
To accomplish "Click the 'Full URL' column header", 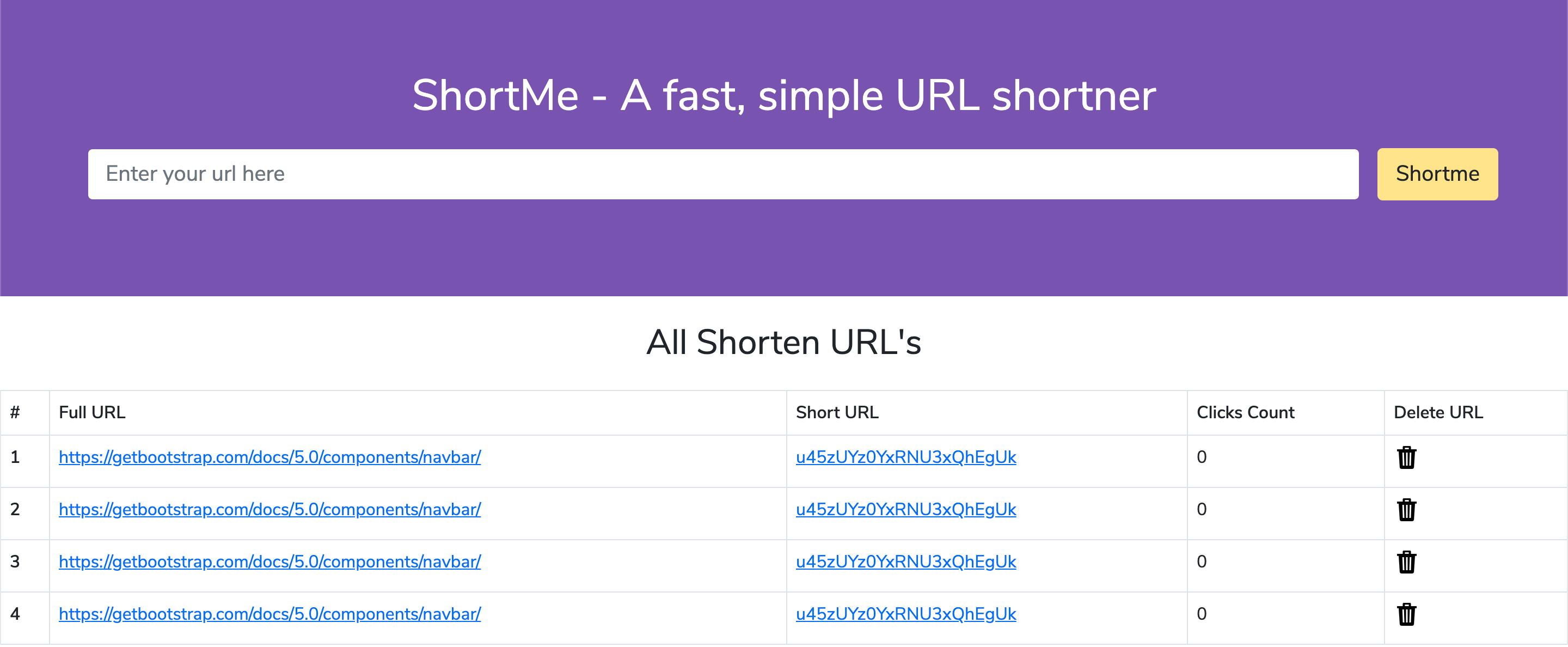I will point(92,413).
